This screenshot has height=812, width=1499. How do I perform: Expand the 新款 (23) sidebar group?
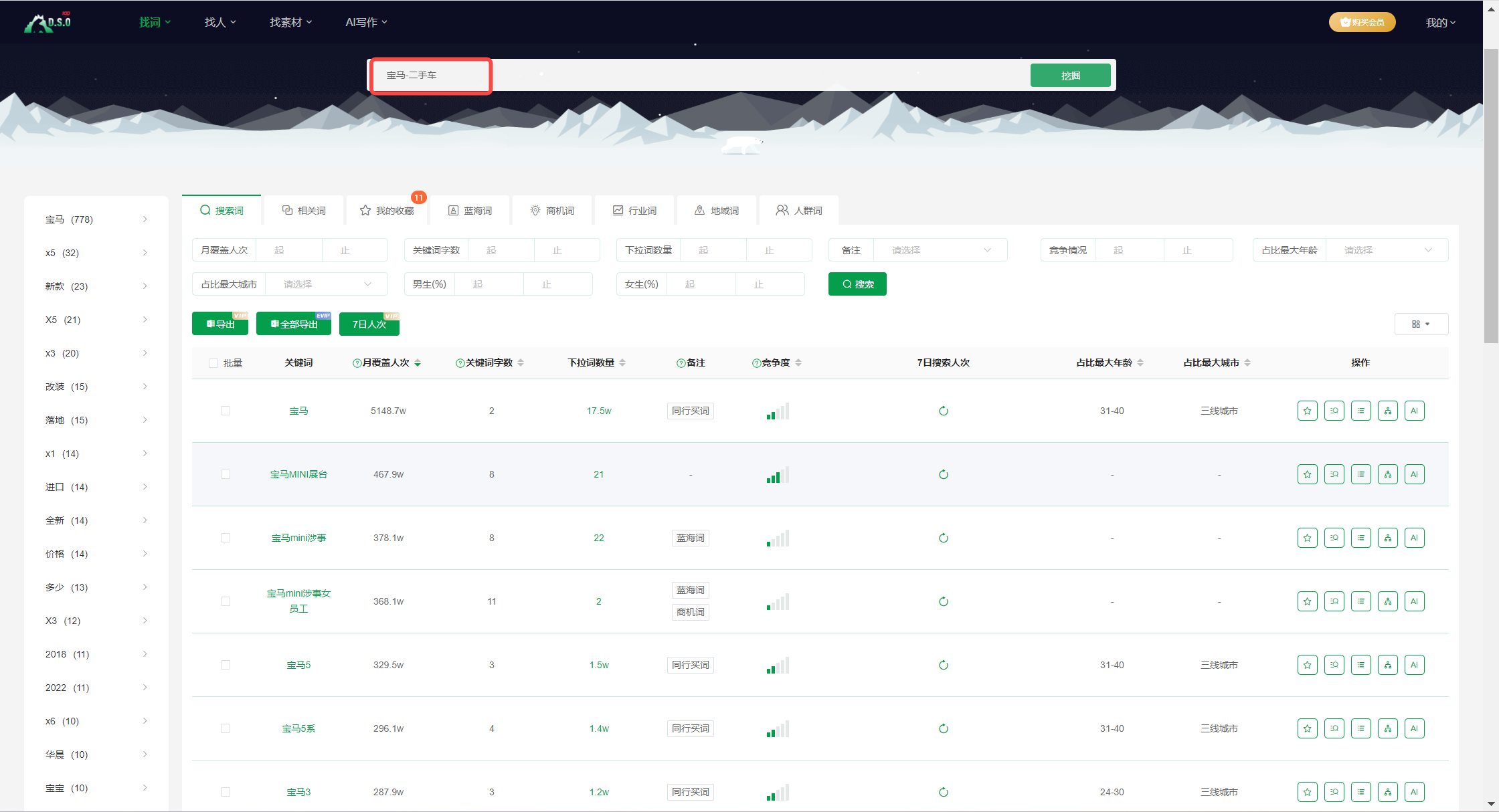pos(96,286)
